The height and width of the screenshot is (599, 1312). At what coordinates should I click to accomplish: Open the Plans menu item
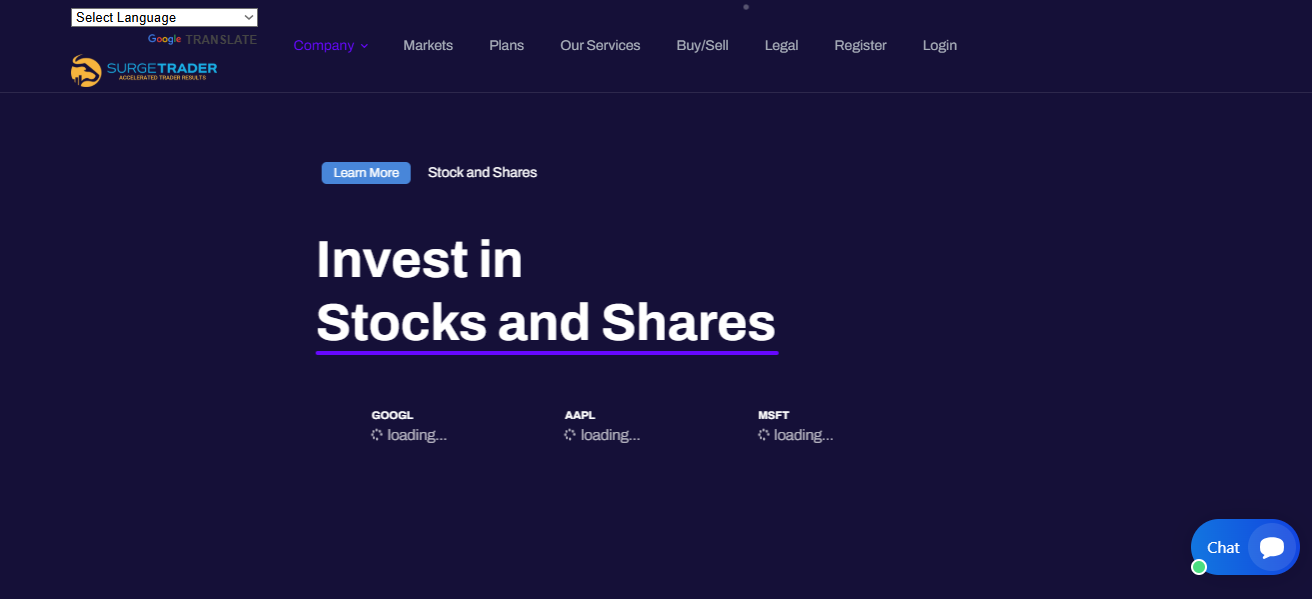[x=506, y=46]
